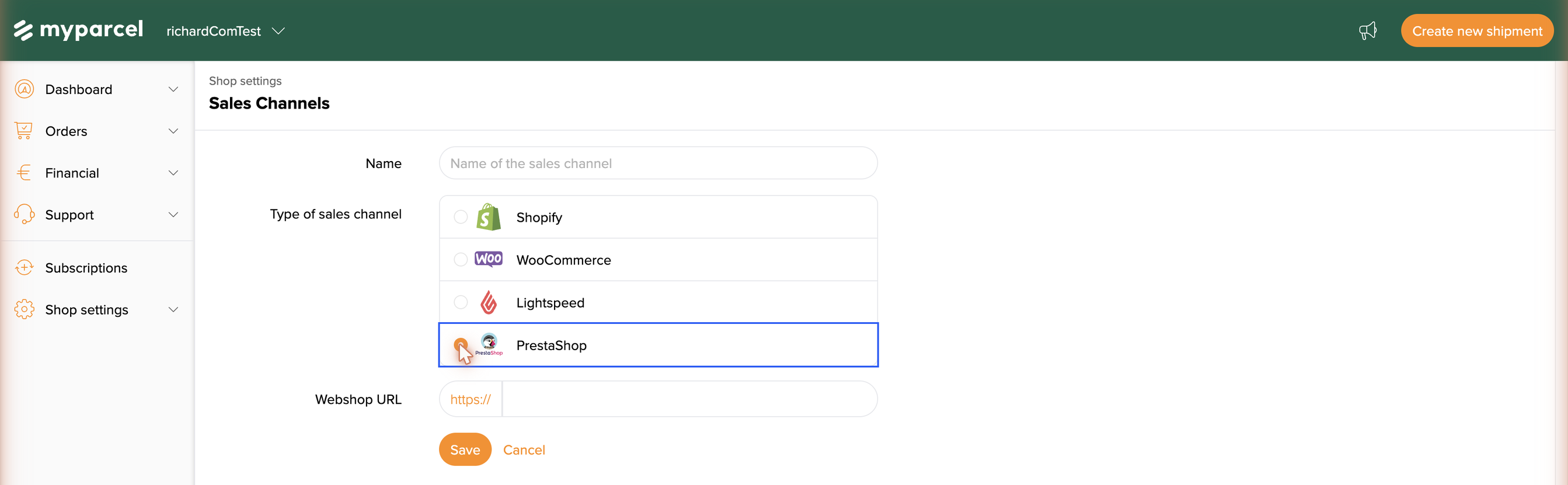Click the WooCommerce label text
1568x485 pixels.
[564, 260]
